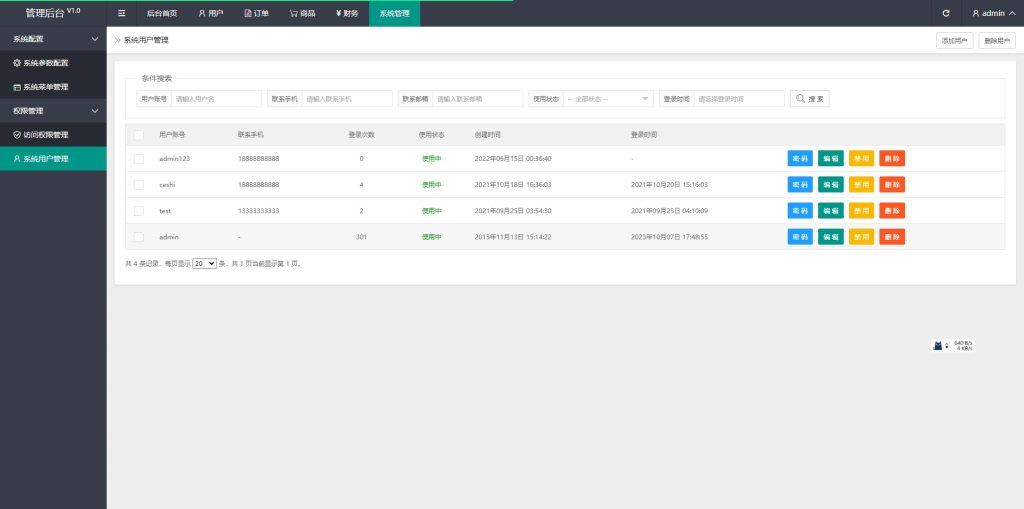Select the checkbox for user ceshi
Viewport: 1024px width, 509px height.
(x=139, y=185)
